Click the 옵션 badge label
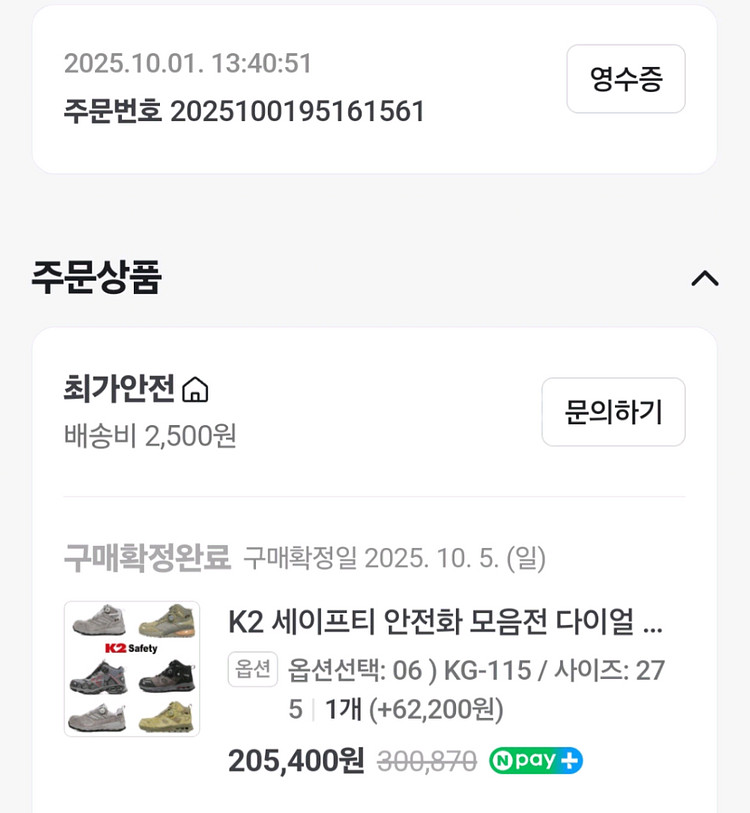750x813 pixels. 252,670
